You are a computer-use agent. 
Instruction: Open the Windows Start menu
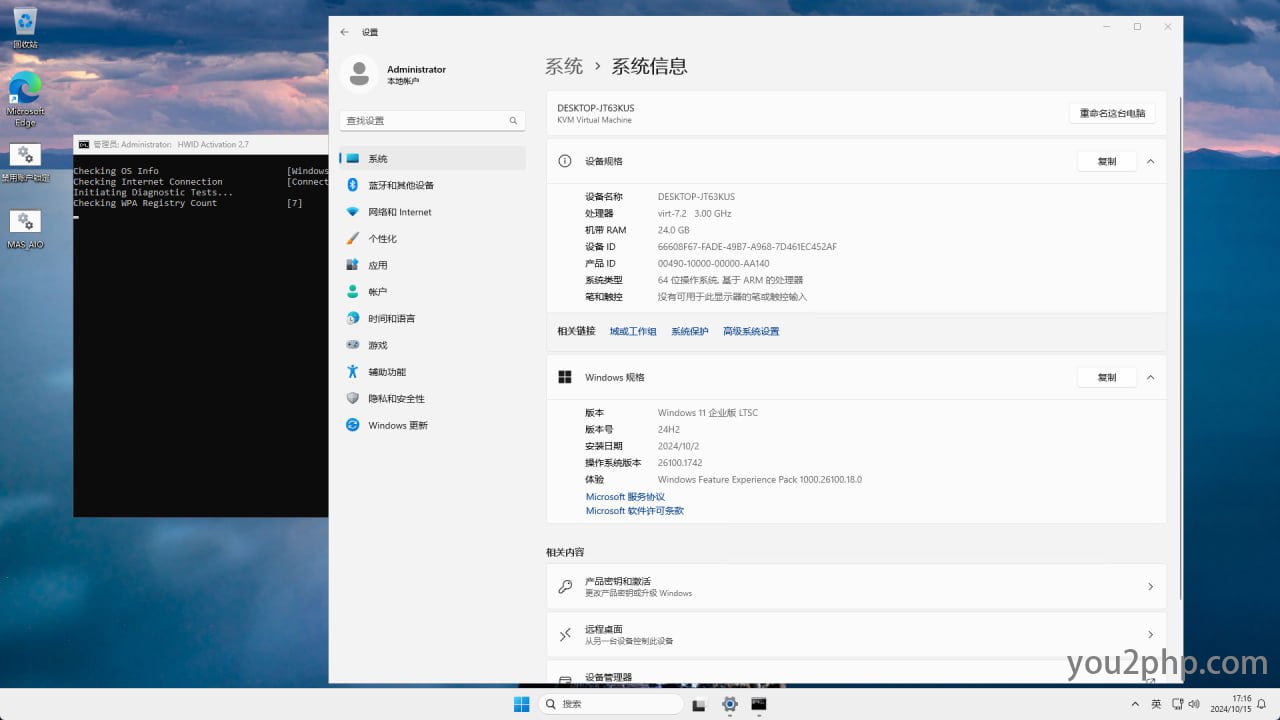tap(521, 704)
